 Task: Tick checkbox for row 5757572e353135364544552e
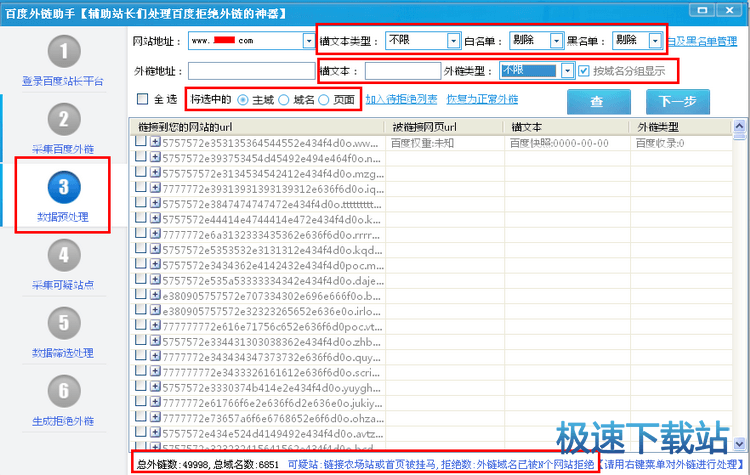tap(141, 141)
